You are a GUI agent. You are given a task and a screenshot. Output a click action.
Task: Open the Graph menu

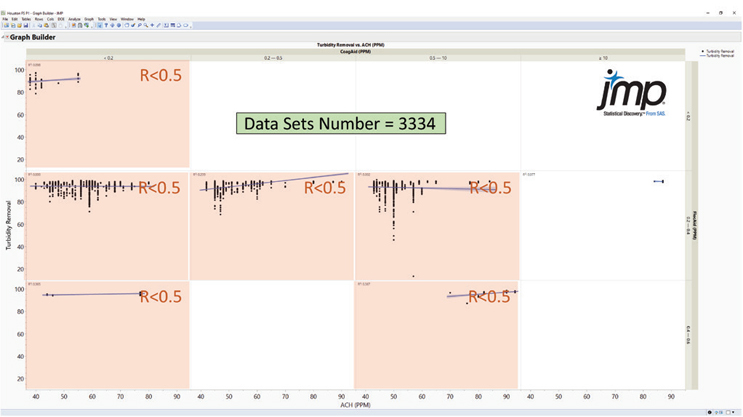89,19
